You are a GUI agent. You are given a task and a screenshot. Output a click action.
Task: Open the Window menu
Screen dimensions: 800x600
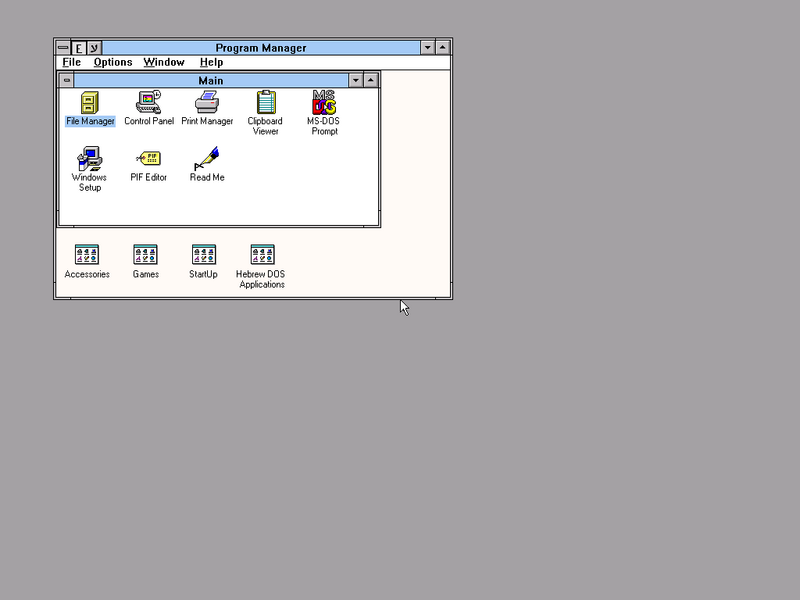click(x=164, y=62)
